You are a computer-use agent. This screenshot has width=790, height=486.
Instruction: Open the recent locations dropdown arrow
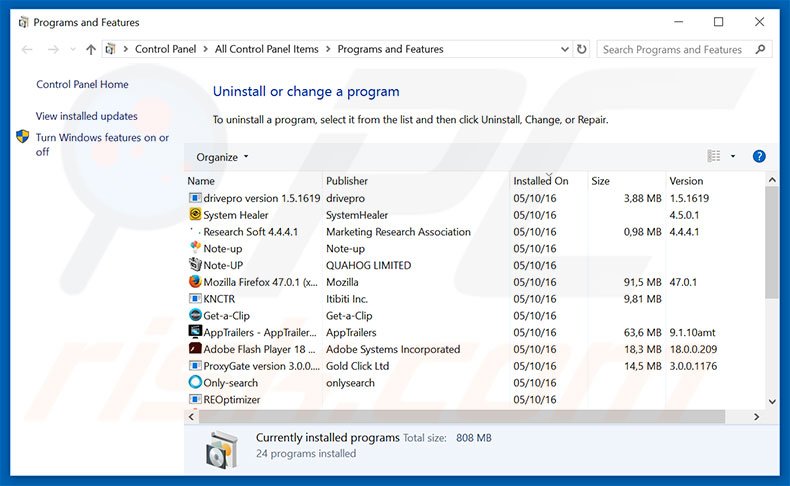(x=73, y=49)
